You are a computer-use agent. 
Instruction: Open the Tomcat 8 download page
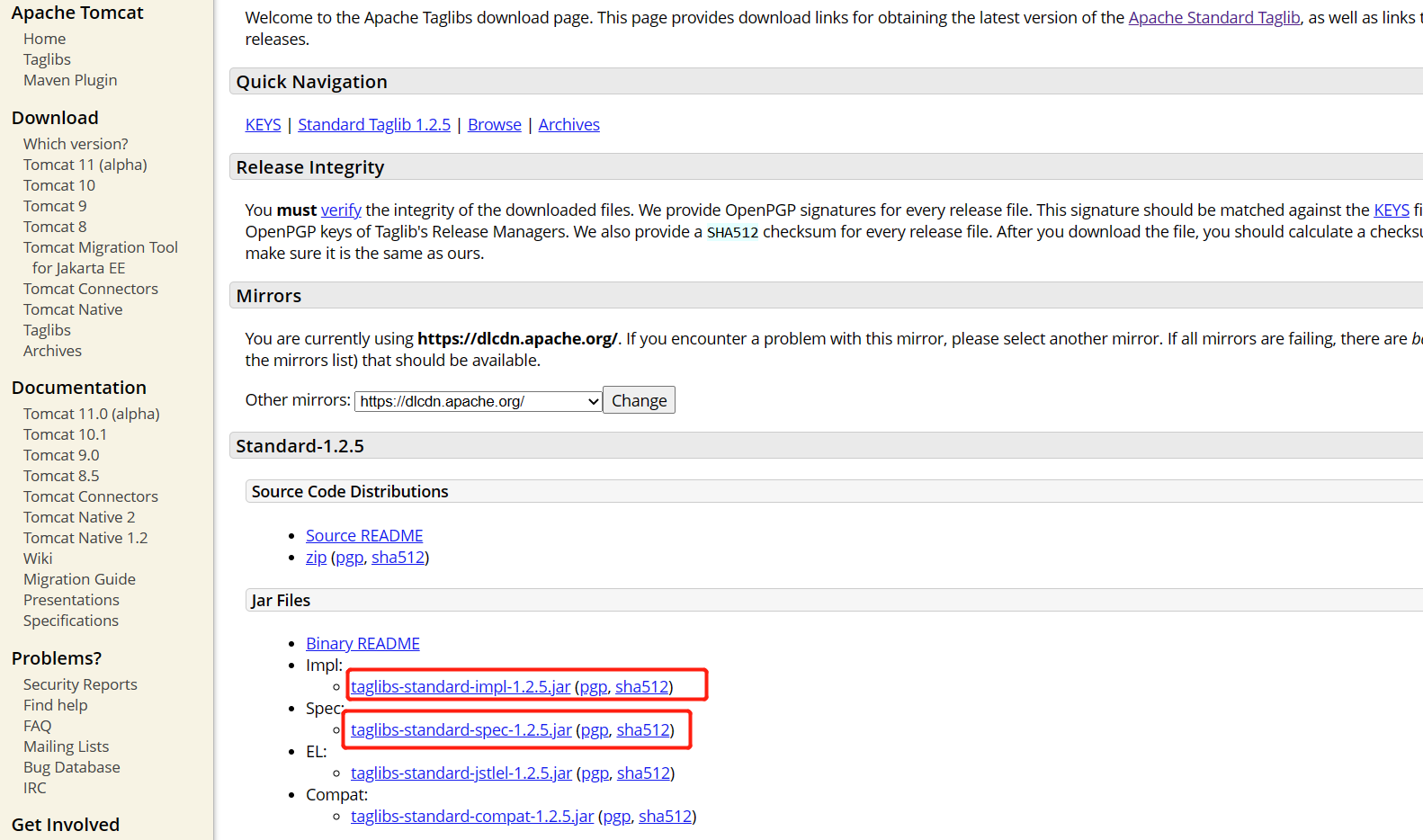(55, 227)
